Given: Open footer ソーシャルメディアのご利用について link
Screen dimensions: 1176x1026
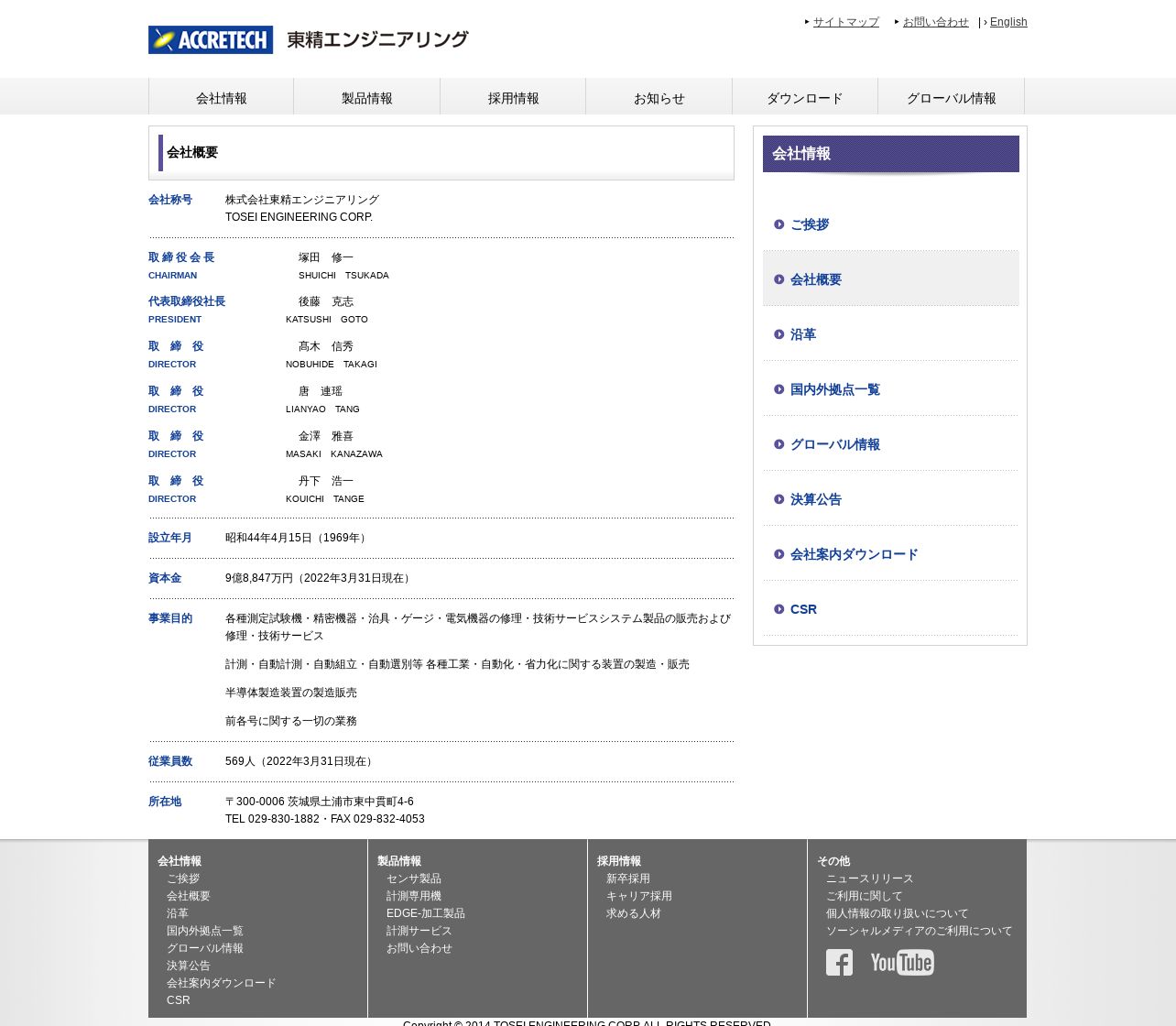Looking at the screenshot, I should click(x=920, y=931).
